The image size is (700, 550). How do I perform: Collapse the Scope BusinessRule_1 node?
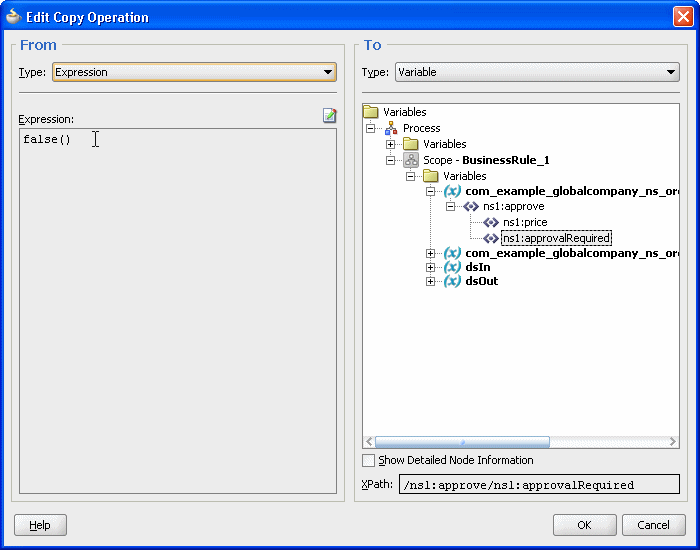[390, 160]
